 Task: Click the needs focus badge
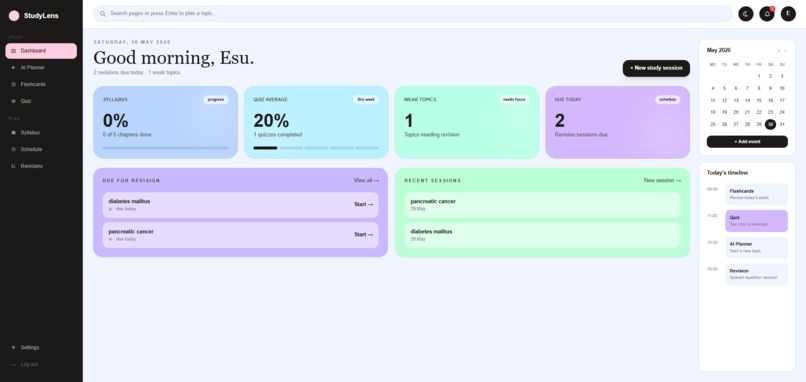[x=514, y=100]
